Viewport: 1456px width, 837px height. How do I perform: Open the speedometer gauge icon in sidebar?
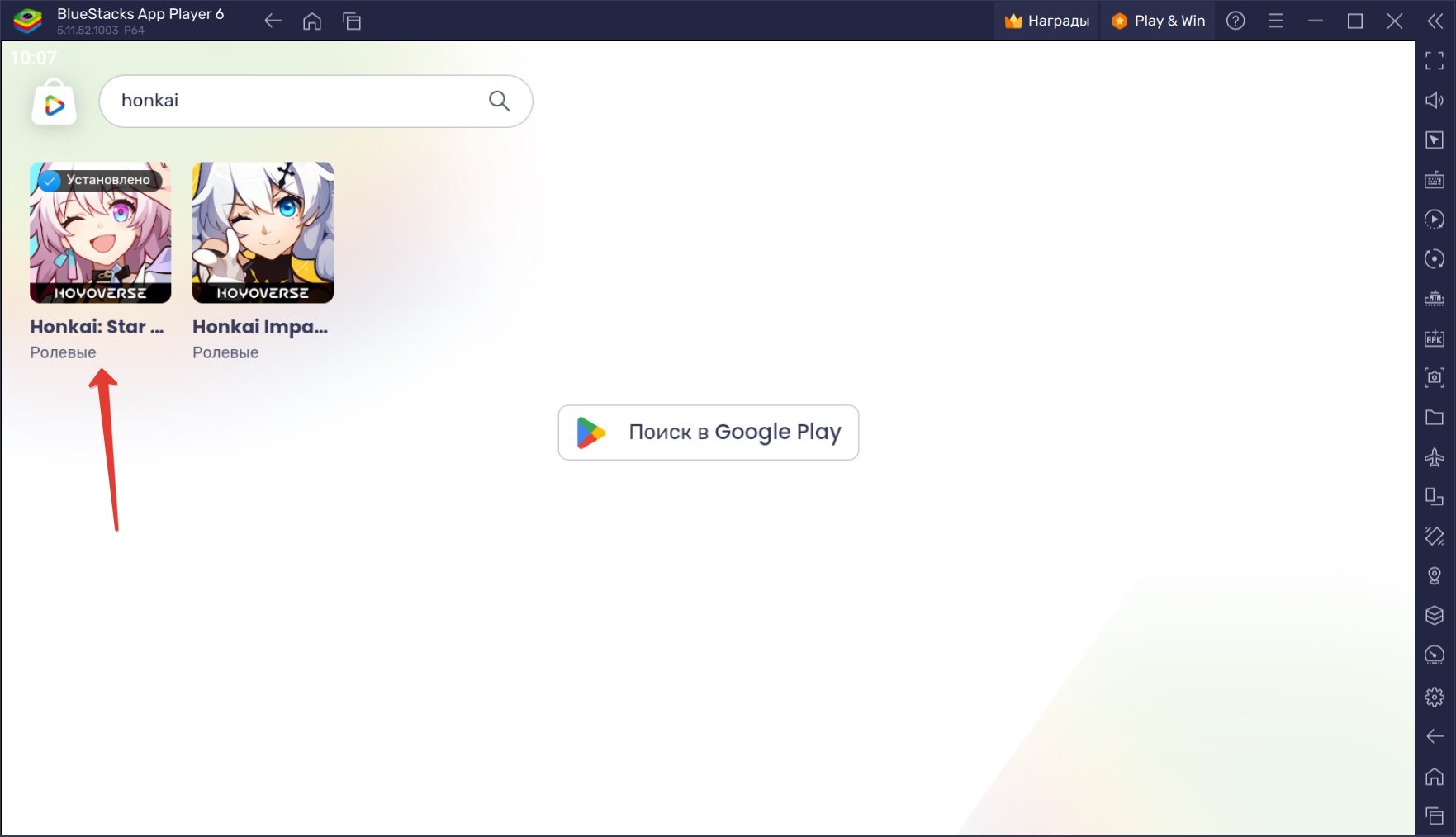(1435, 655)
